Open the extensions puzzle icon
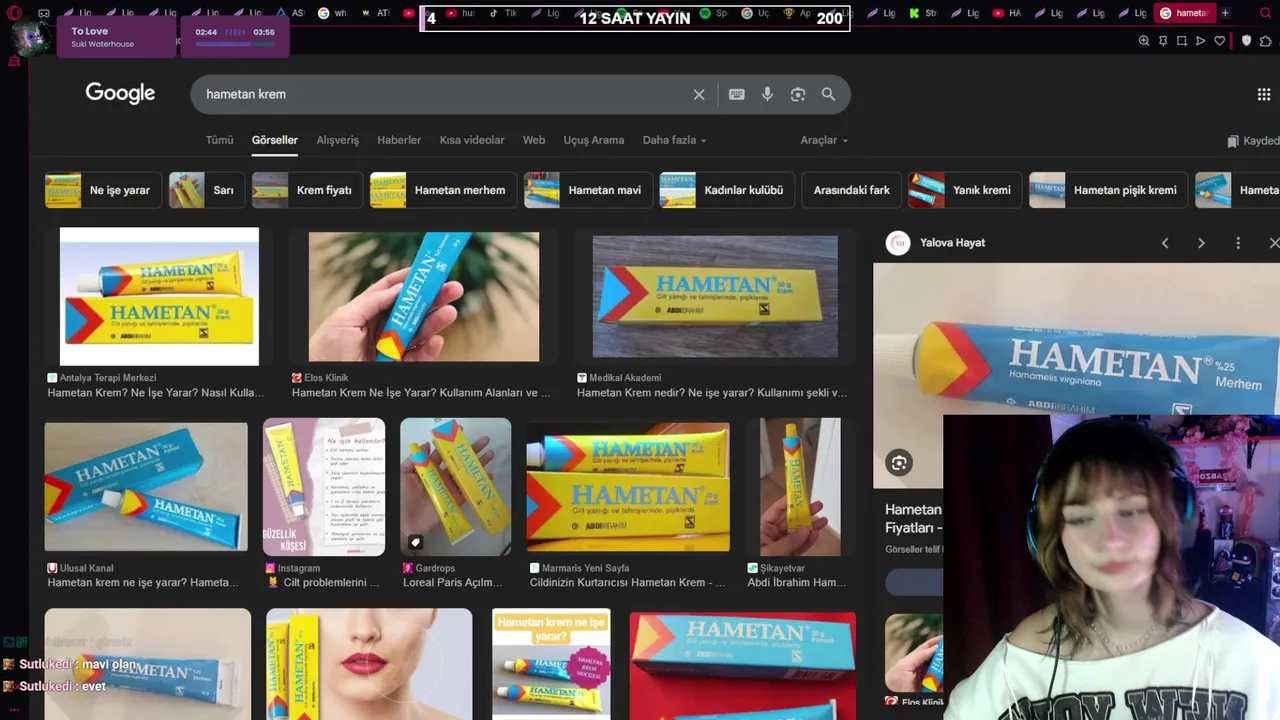 1266,41
